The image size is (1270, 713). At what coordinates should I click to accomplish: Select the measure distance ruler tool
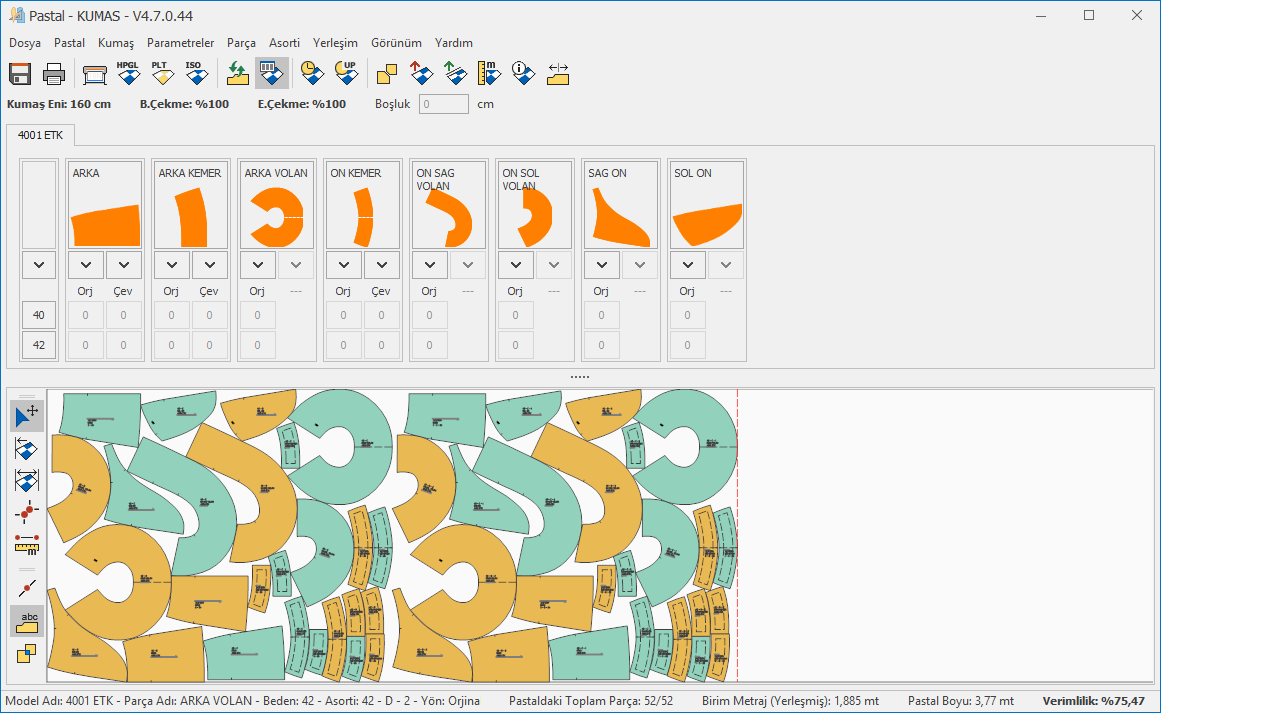pyautogui.click(x=27, y=543)
